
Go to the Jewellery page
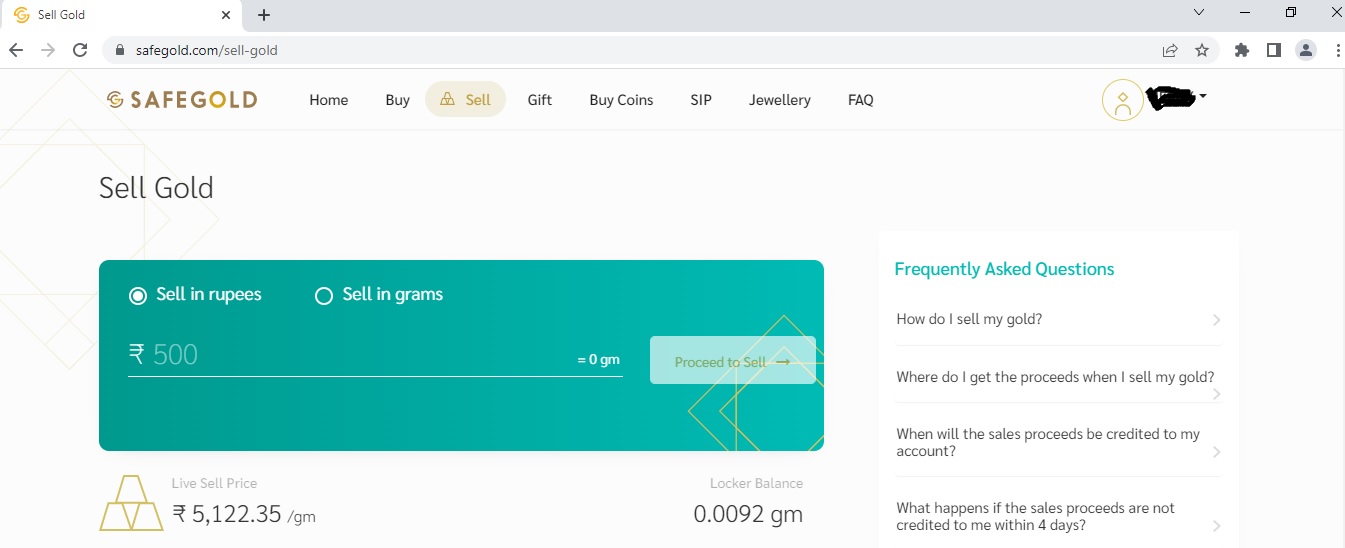click(779, 100)
